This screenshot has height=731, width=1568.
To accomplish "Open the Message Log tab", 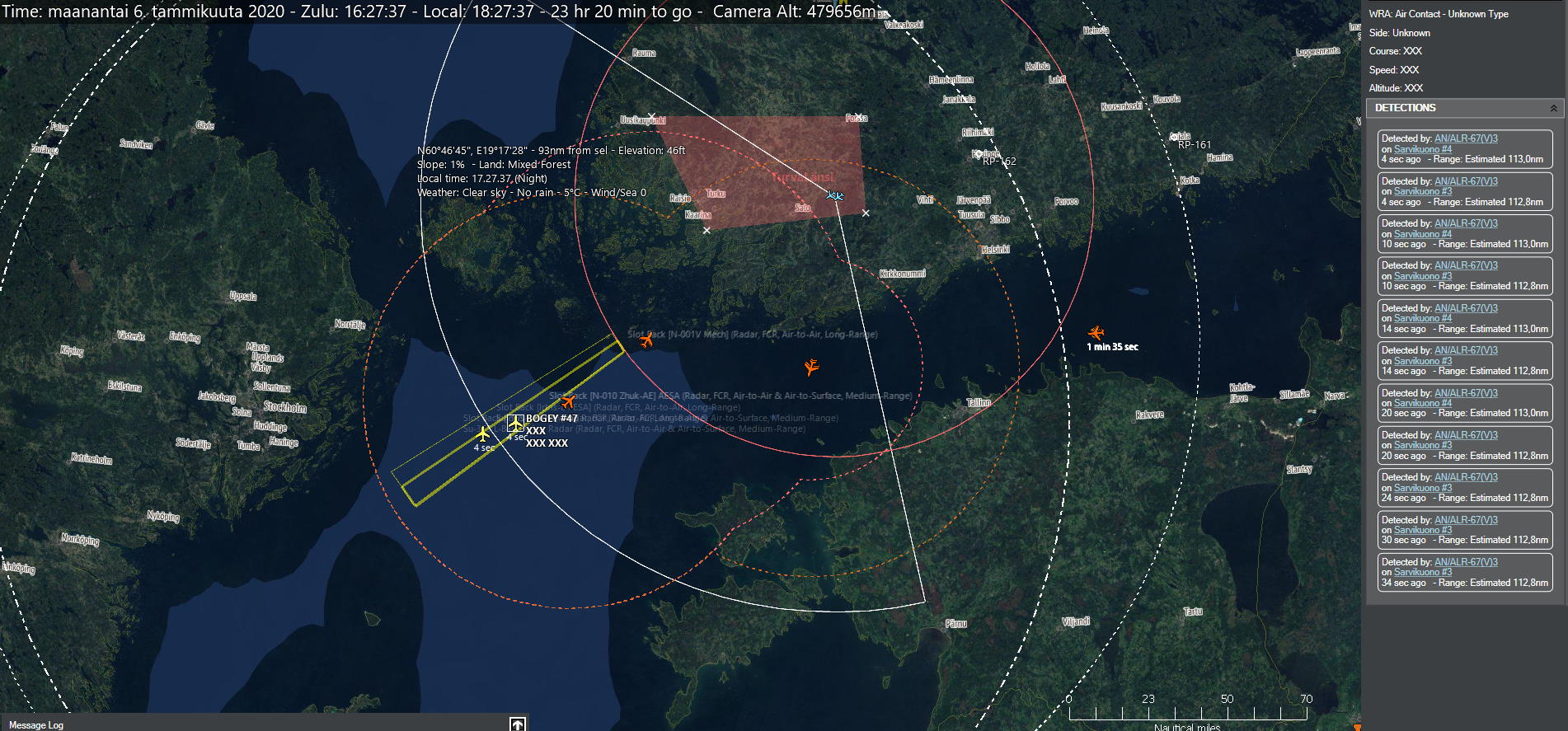I will [36, 725].
